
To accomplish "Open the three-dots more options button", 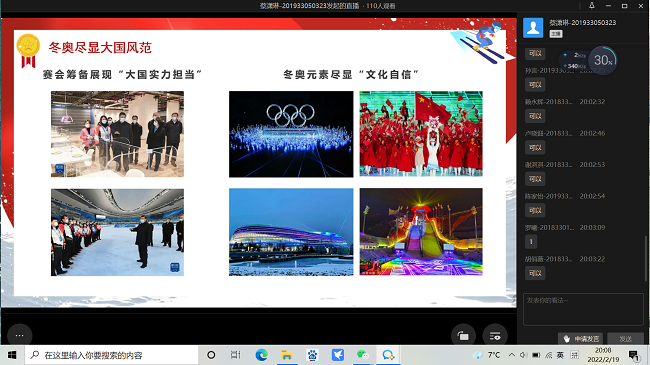I will pyautogui.click(x=19, y=335).
